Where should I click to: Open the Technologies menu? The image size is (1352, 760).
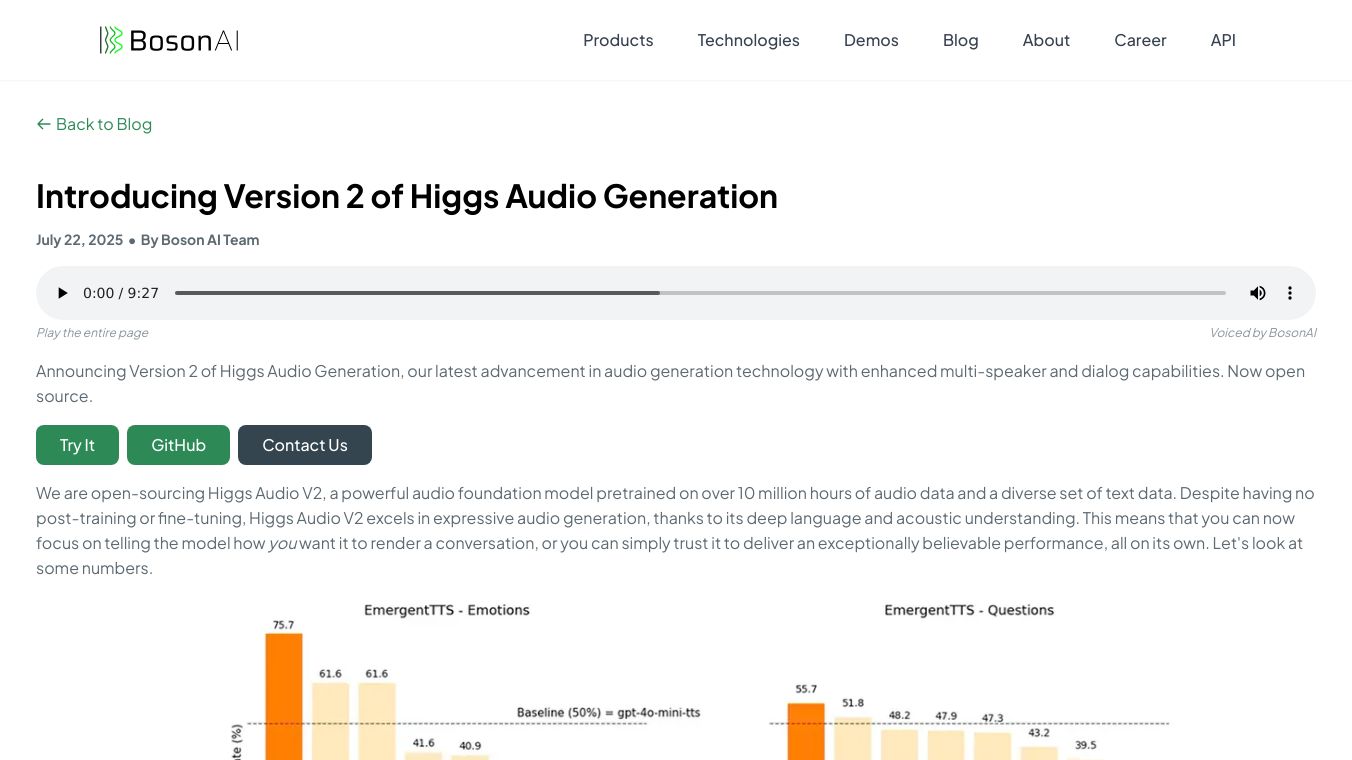[x=748, y=40]
